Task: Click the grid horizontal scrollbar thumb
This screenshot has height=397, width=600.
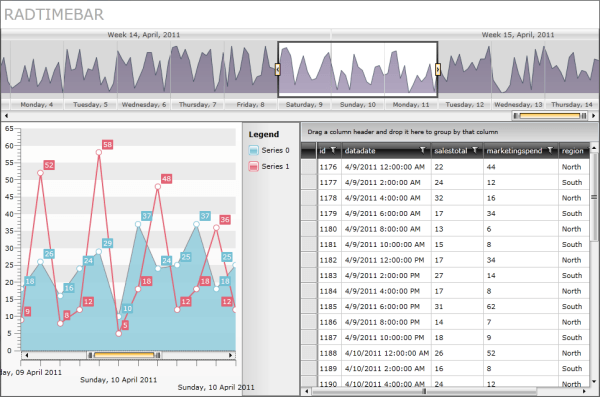Action: tap(424, 391)
